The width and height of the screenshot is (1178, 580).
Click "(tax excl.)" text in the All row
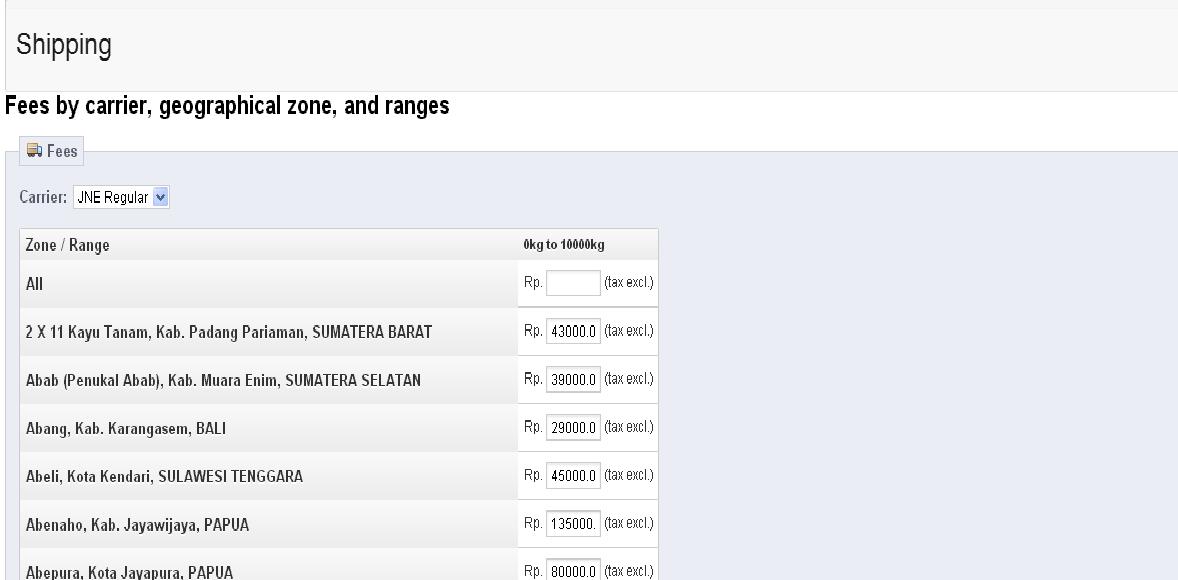[629, 283]
